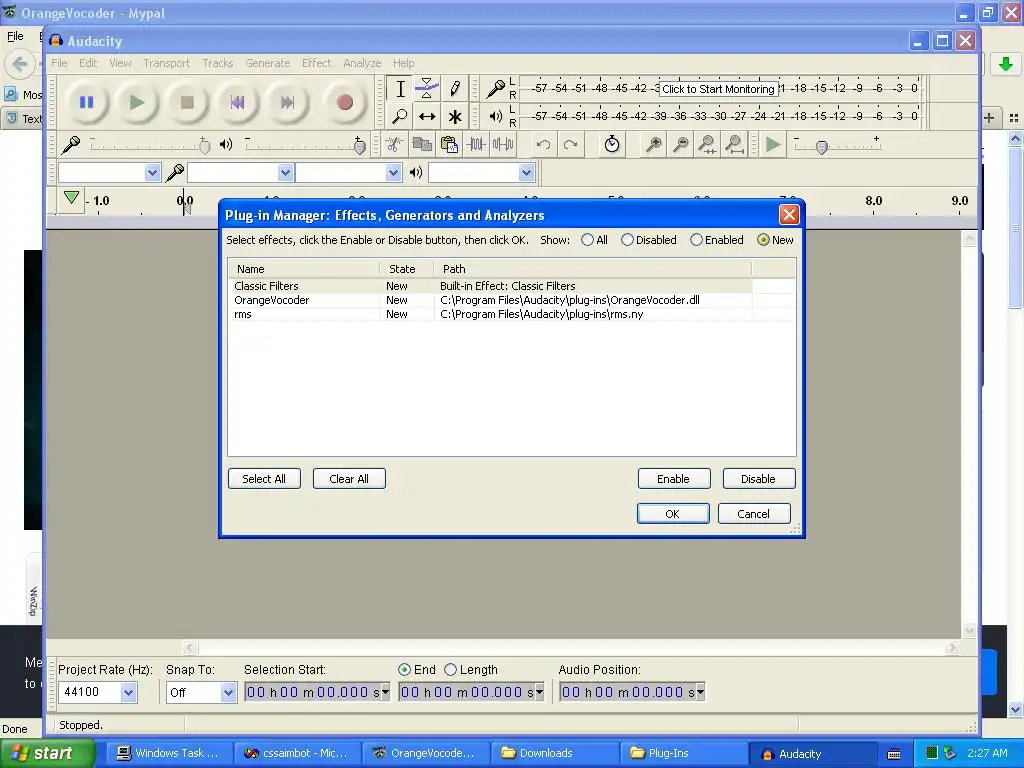Click the Undo arrow icon
Viewport: 1024px width, 768px height.
[543, 144]
